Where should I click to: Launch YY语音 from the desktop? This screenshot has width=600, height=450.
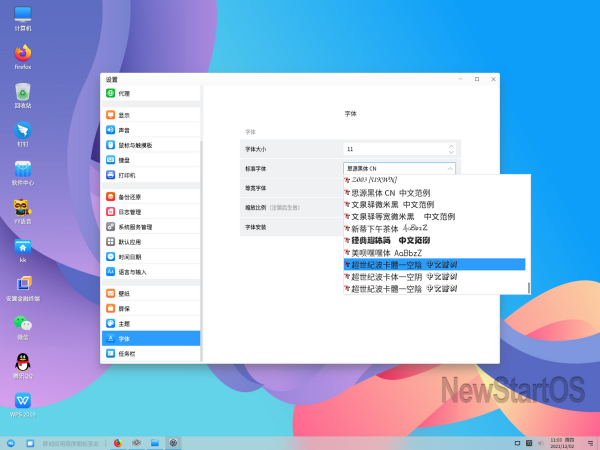(x=23, y=208)
